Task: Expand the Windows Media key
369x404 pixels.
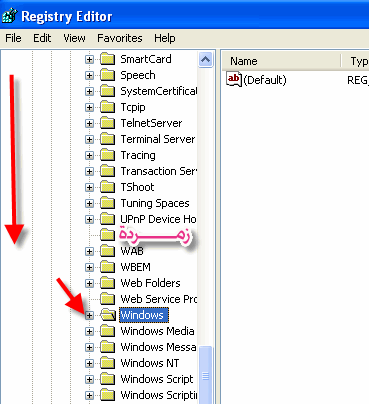Action: [x=89, y=331]
